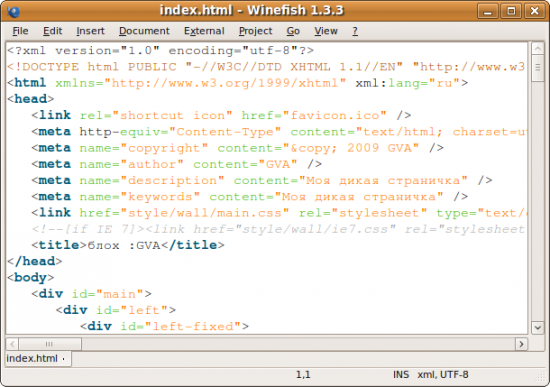Click the opening '<head>' tag line
The image size is (550, 387).
[31, 99]
